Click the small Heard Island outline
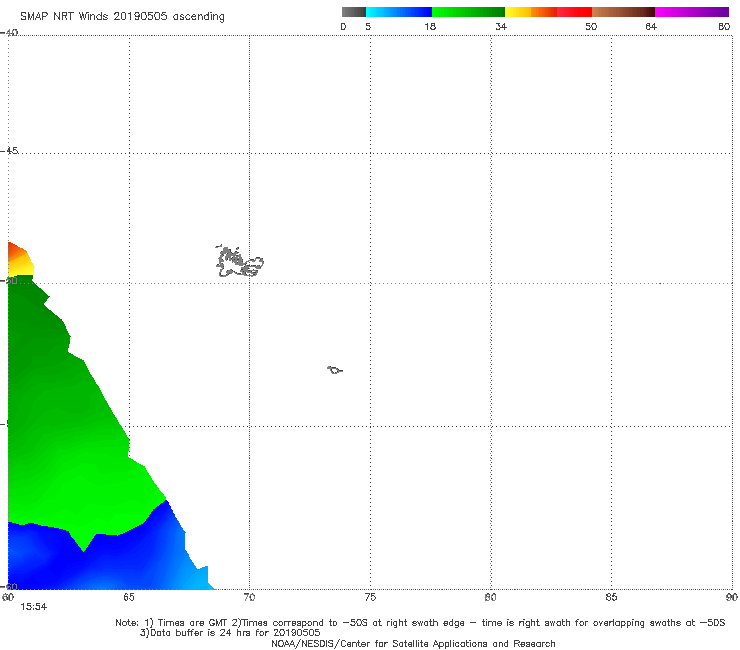The image size is (740, 650). [x=335, y=370]
